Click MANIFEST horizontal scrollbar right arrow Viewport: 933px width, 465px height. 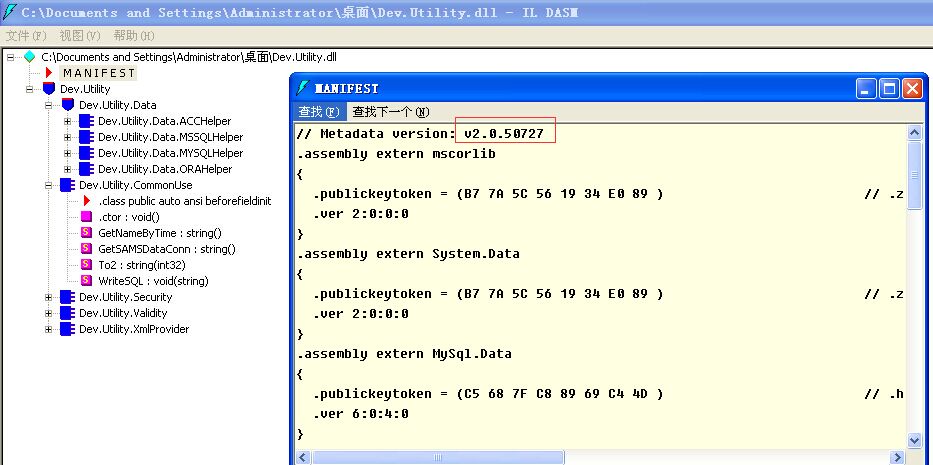pyautogui.click(x=897, y=457)
